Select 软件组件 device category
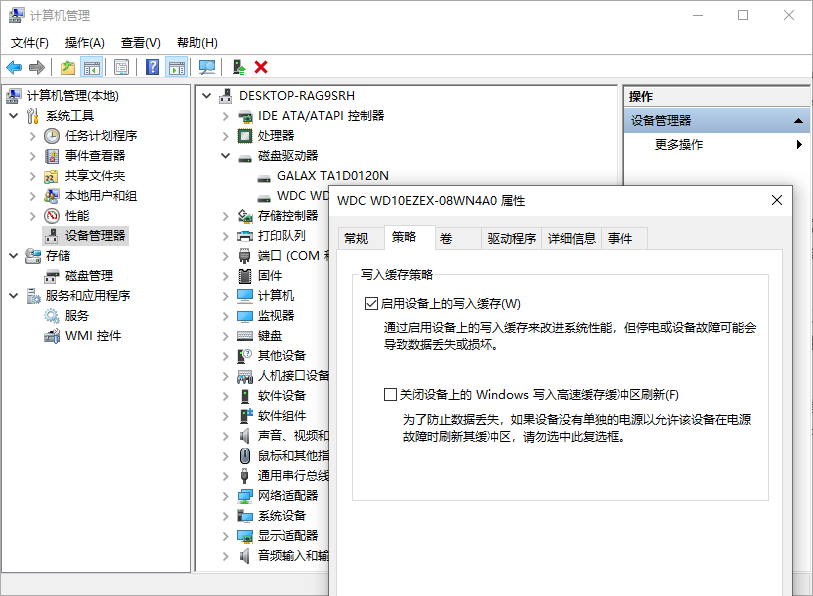Screen dimensions: 813x596 tap(282, 415)
